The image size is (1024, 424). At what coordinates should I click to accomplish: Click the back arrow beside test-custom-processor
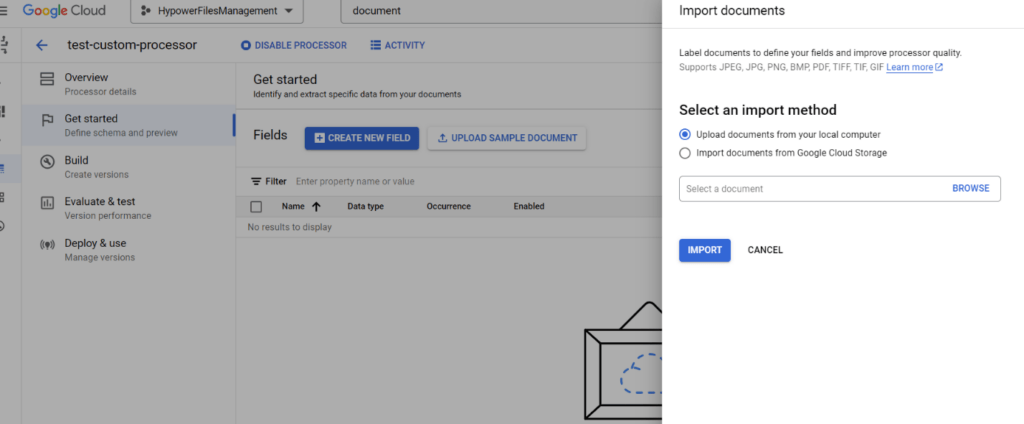click(x=41, y=45)
